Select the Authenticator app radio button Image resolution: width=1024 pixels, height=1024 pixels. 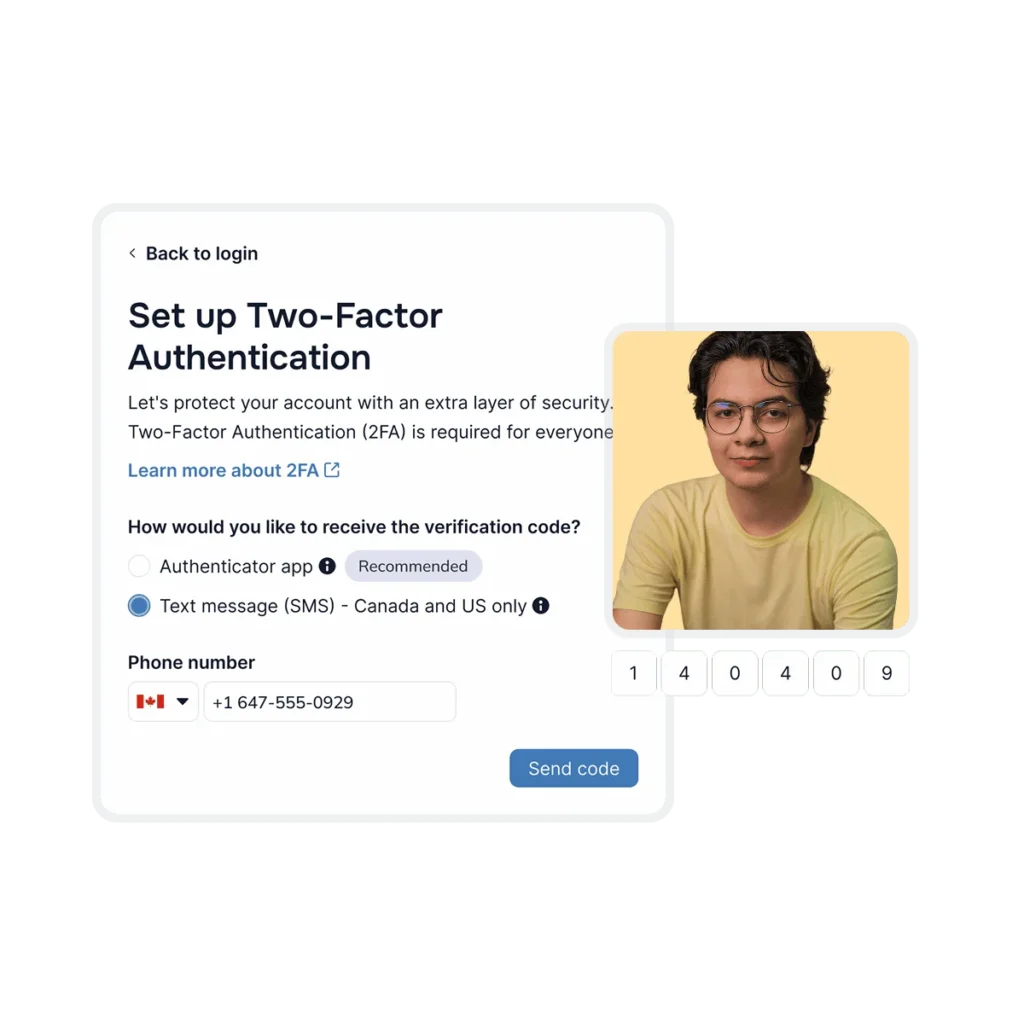[139, 566]
